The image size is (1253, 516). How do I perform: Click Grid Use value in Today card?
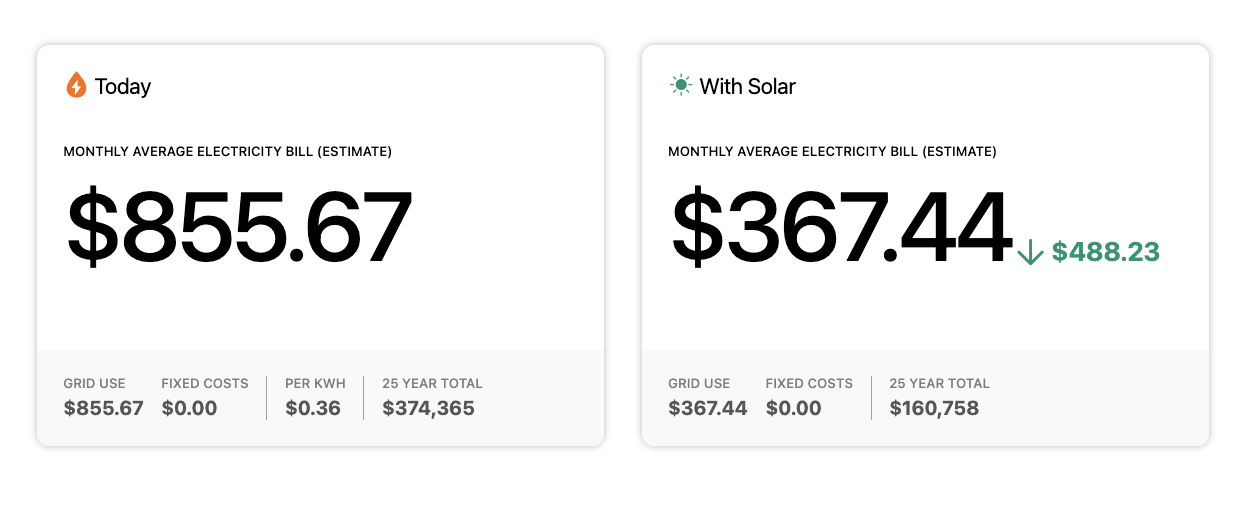[104, 408]
